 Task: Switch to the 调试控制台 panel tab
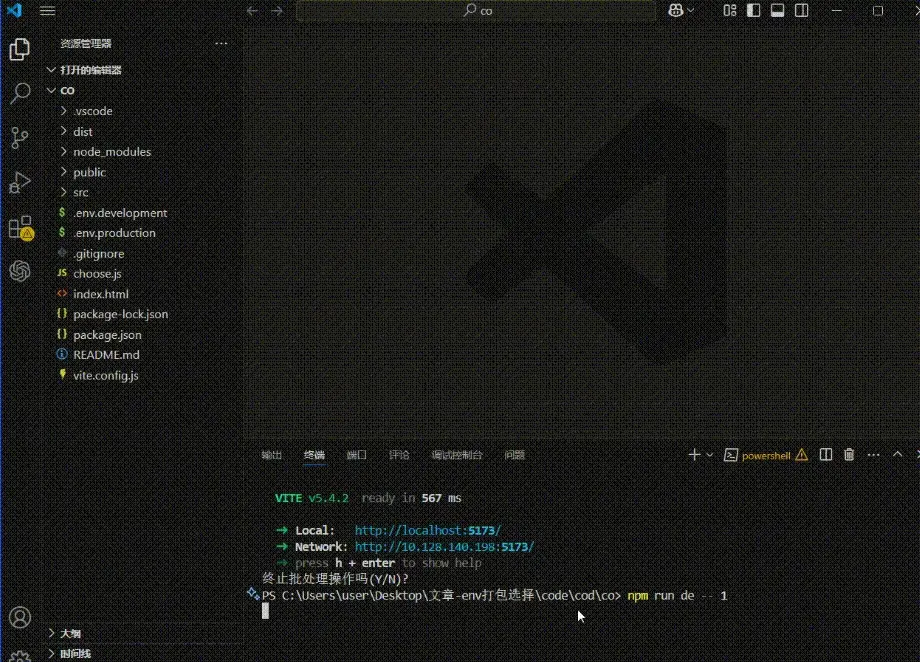pos(457,455)
